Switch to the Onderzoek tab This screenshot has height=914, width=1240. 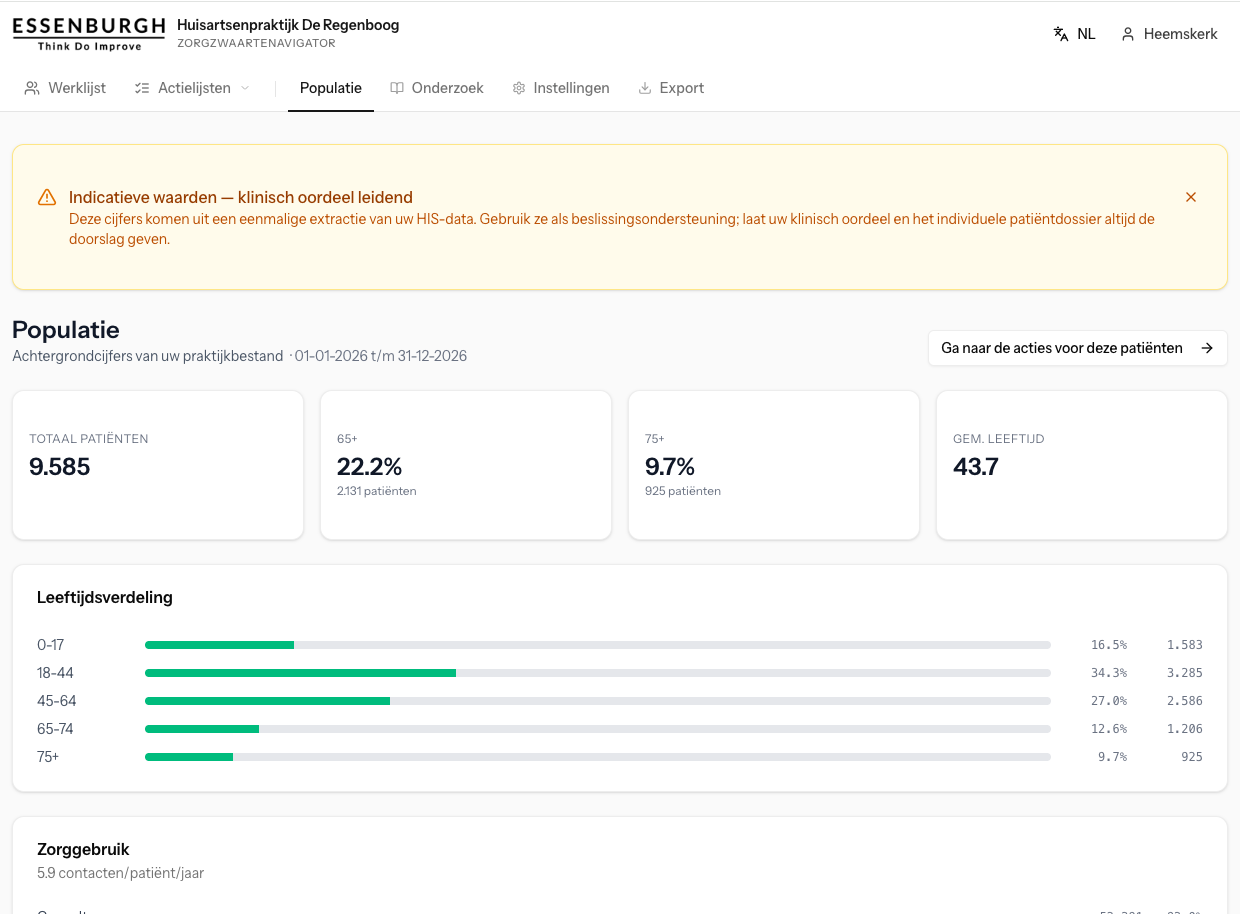(x=437, y=88)
